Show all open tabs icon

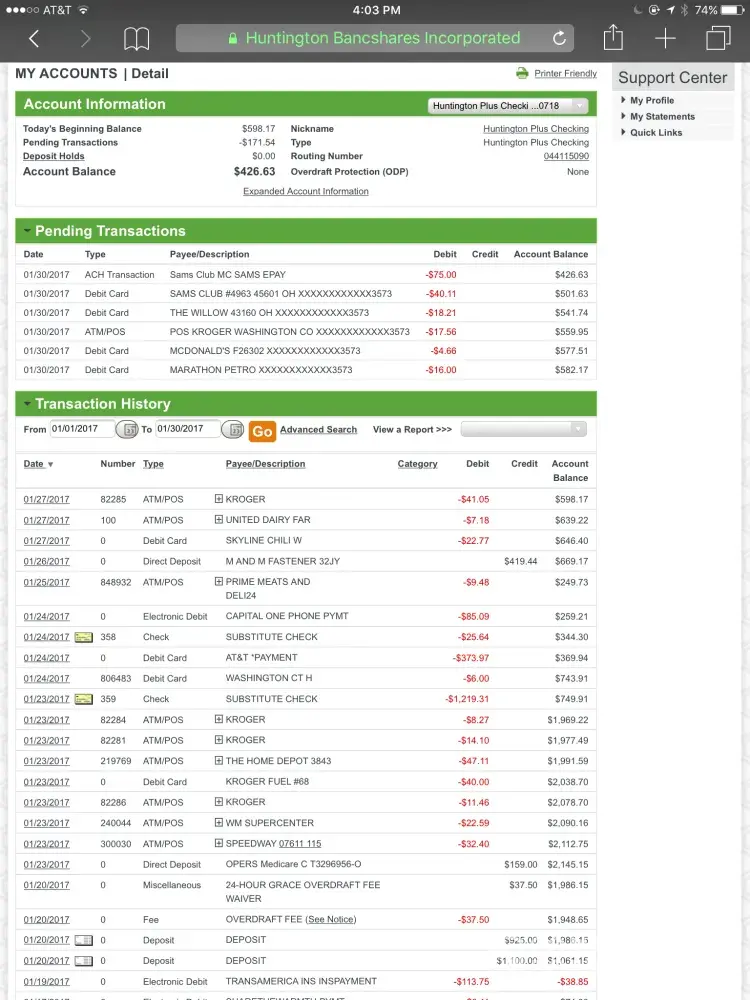pyautogui.click(x=717, y=39)
